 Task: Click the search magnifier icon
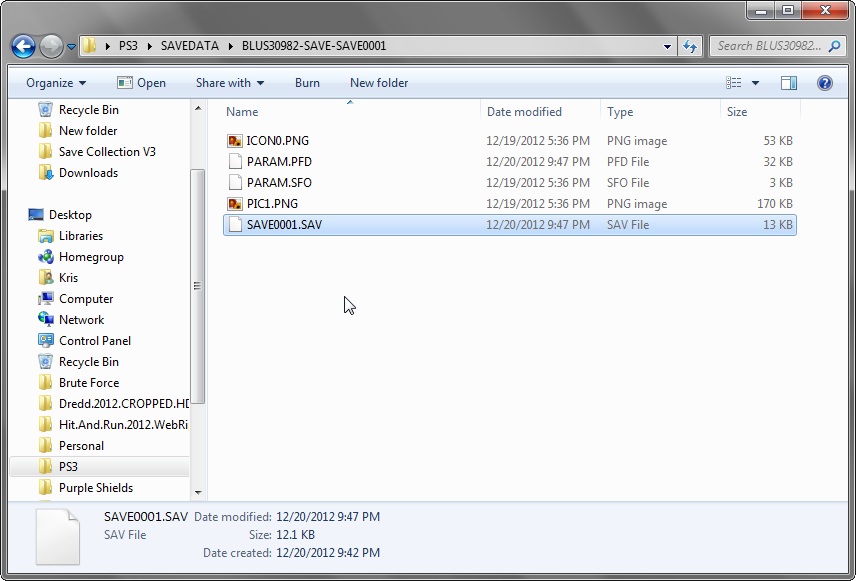click(834, 46)
